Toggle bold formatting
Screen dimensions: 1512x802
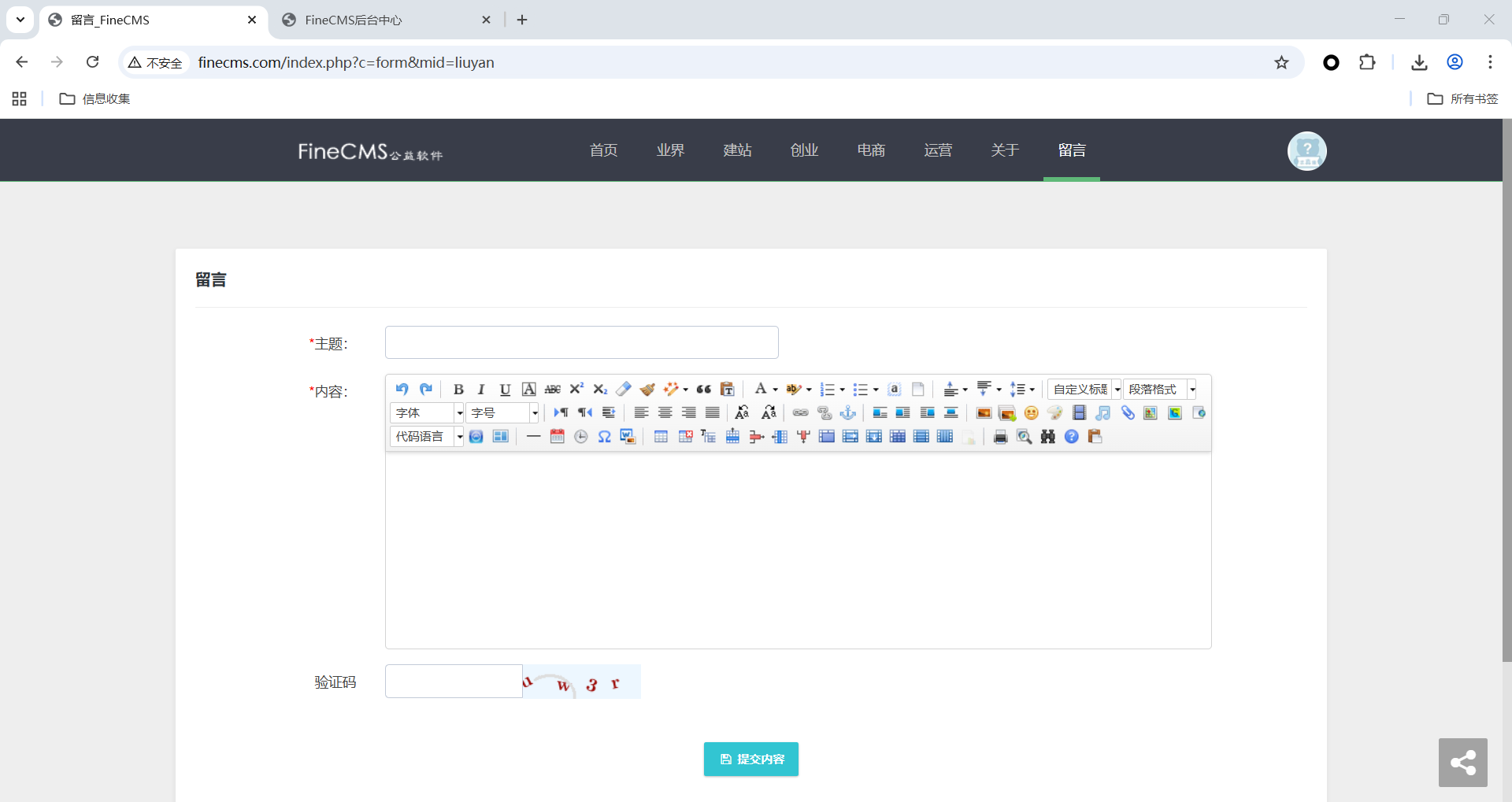[458, 389]
